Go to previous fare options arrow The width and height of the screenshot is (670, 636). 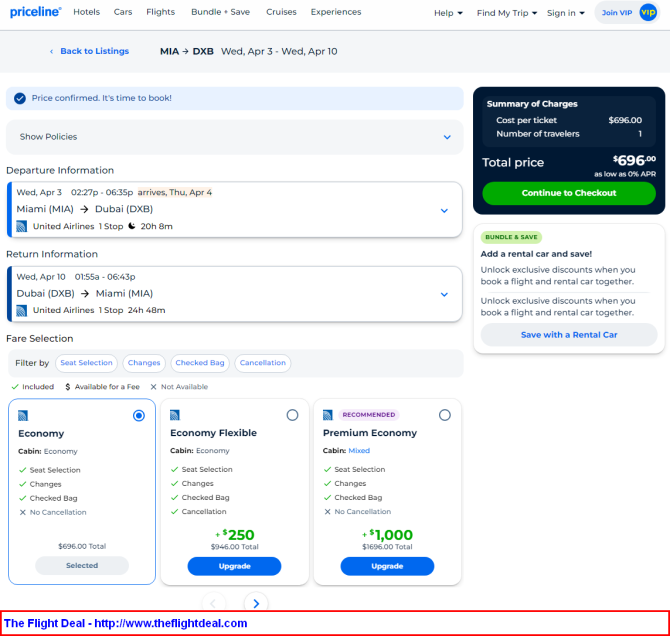213,603
